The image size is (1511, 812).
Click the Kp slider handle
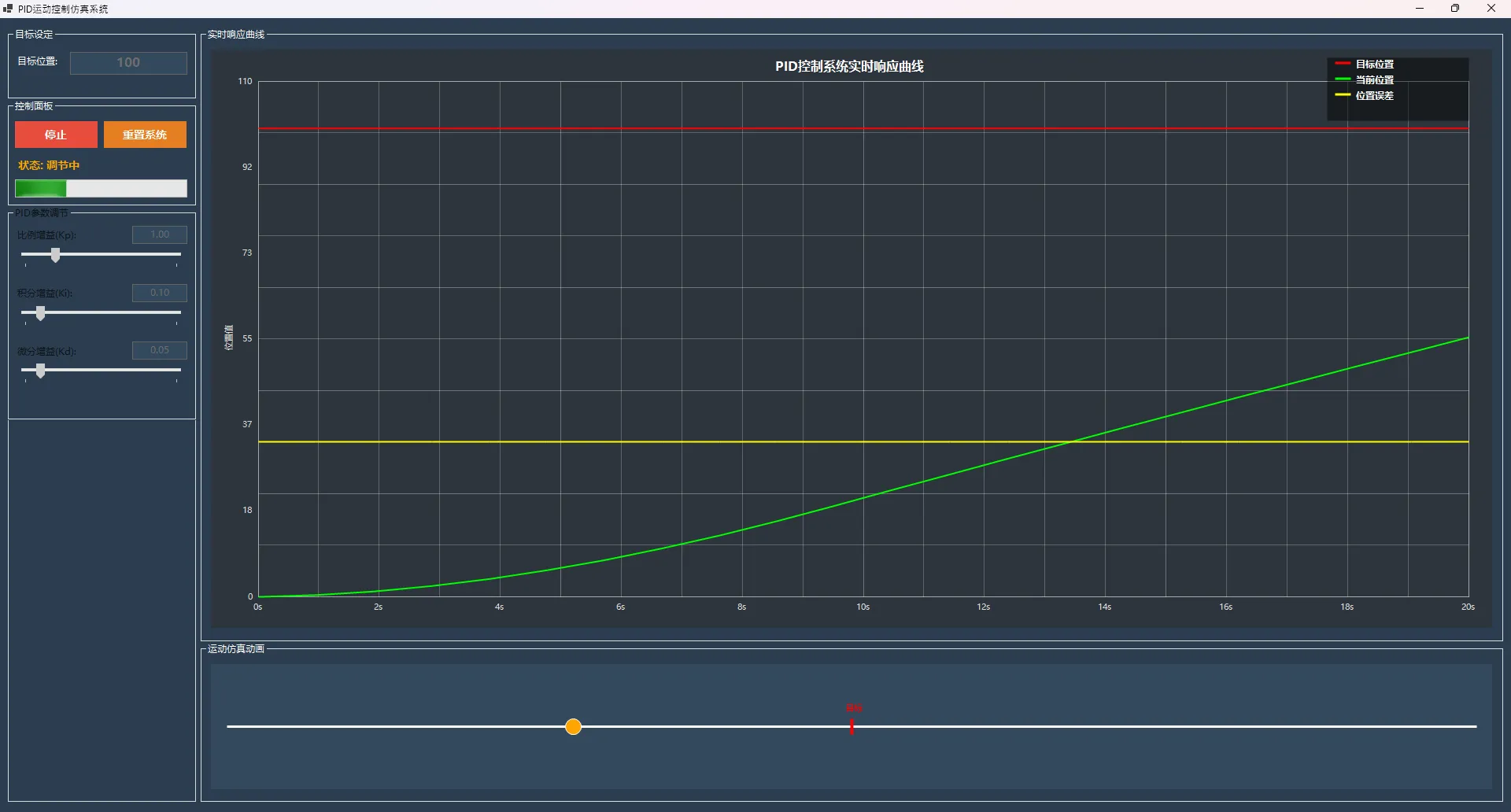pyautogui.click(x=55, y=255)
